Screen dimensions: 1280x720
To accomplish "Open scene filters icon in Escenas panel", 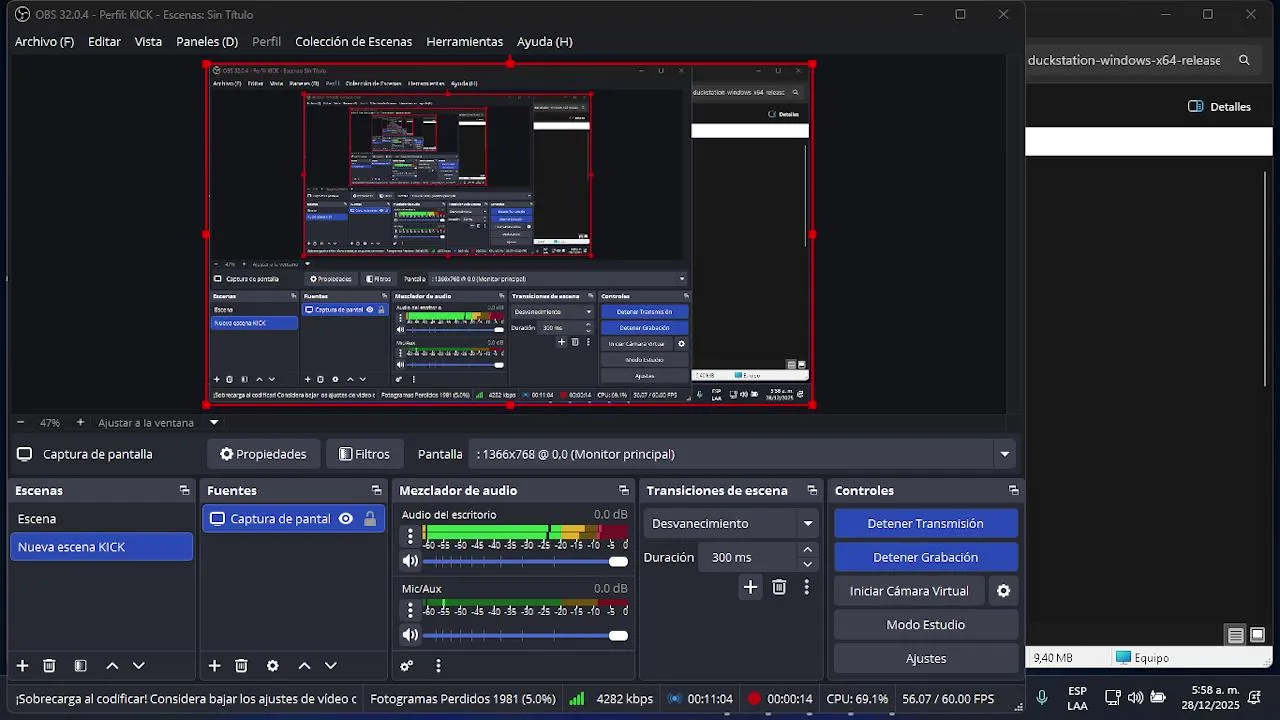I will pyautogui.click(x=81, y=666).
